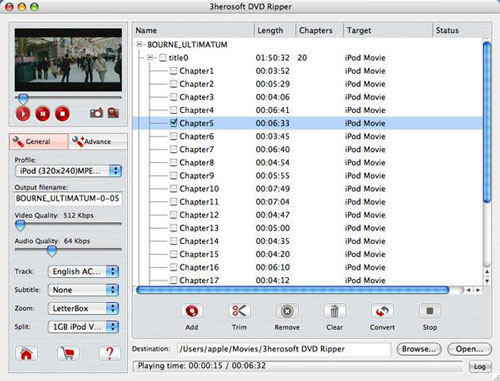Uncheck the Chapter5 checkbox
This screenshot has width=500, height=381.
pyautogui.click(x=173, y=123)
